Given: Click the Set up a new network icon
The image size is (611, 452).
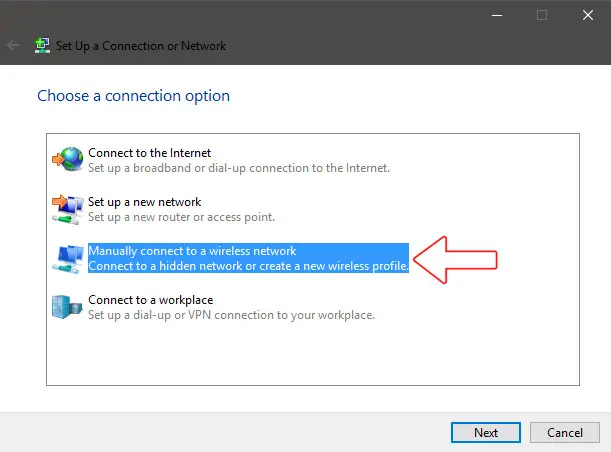Looking at the screenshot, I should (x=68, y=209).
